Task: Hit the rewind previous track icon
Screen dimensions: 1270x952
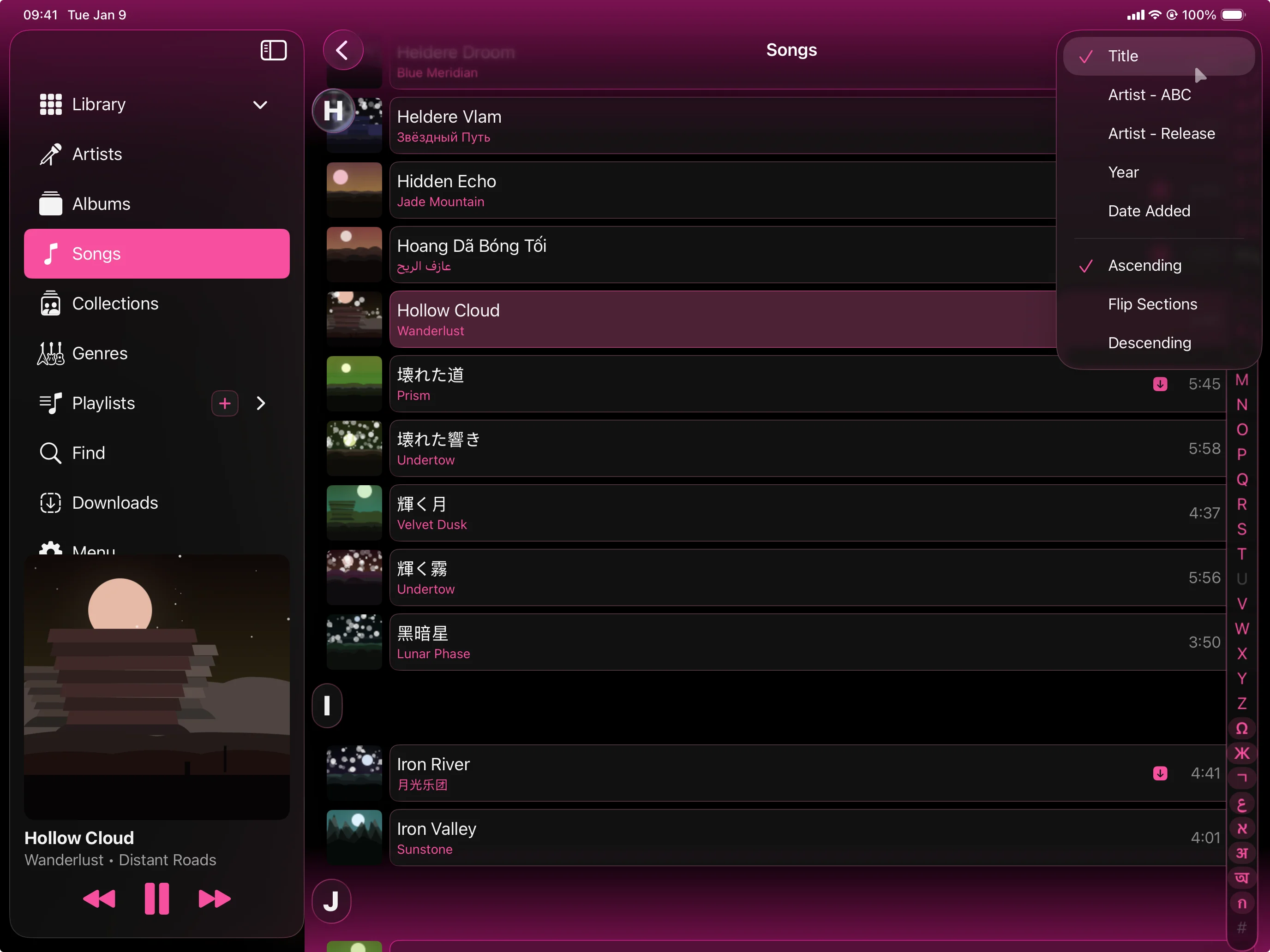Action: tap(99, 898)
